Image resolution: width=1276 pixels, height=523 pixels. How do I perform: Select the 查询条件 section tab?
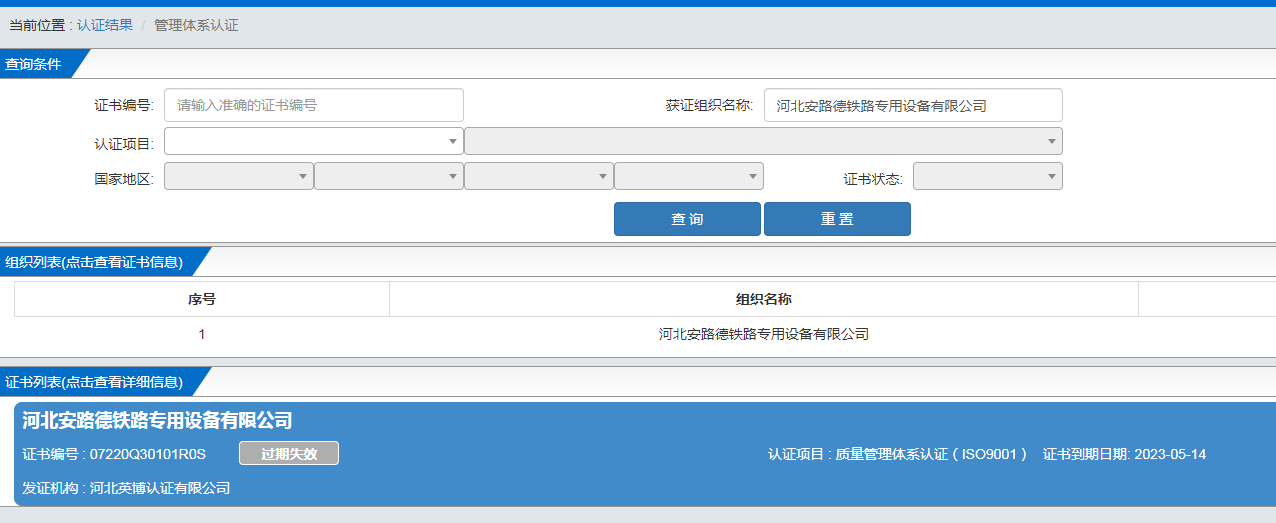38,64
